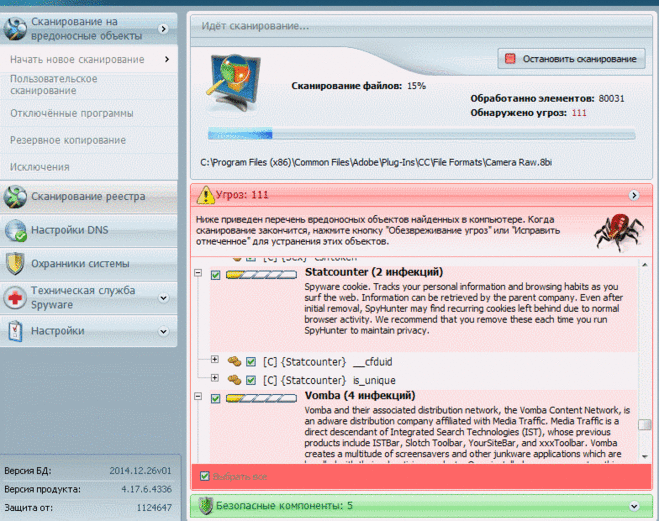
Task: Click the DNS settings globe icon
Action: tap(15, 230)
